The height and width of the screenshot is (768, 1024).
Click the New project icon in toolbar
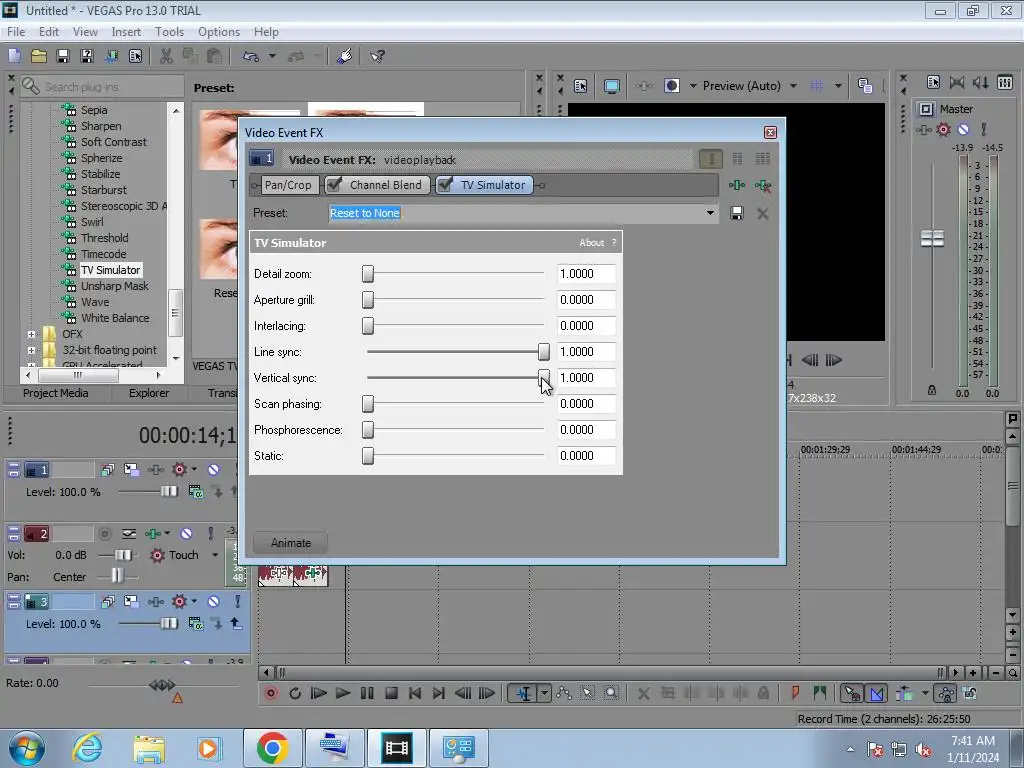click(14, 56)
